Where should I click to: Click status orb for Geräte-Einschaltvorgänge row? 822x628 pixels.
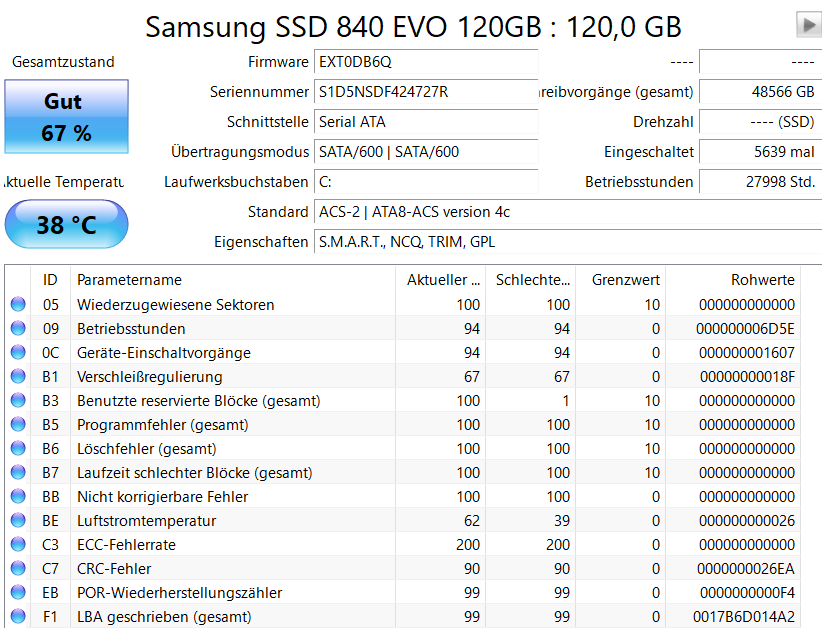coord(18,352)
